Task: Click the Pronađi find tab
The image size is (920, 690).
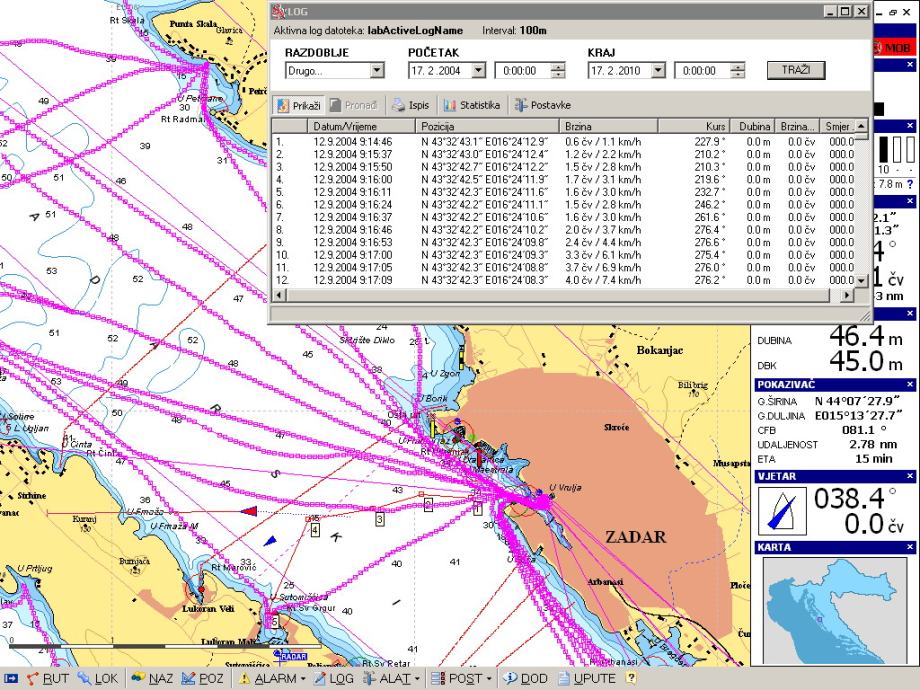Action: click(353, 106)
